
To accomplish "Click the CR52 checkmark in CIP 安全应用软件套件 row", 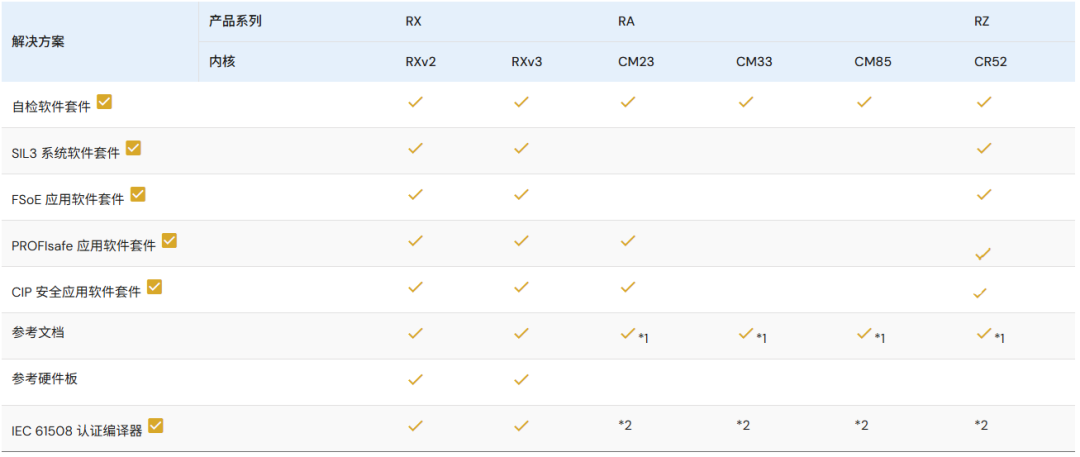I will pos(979,293).
